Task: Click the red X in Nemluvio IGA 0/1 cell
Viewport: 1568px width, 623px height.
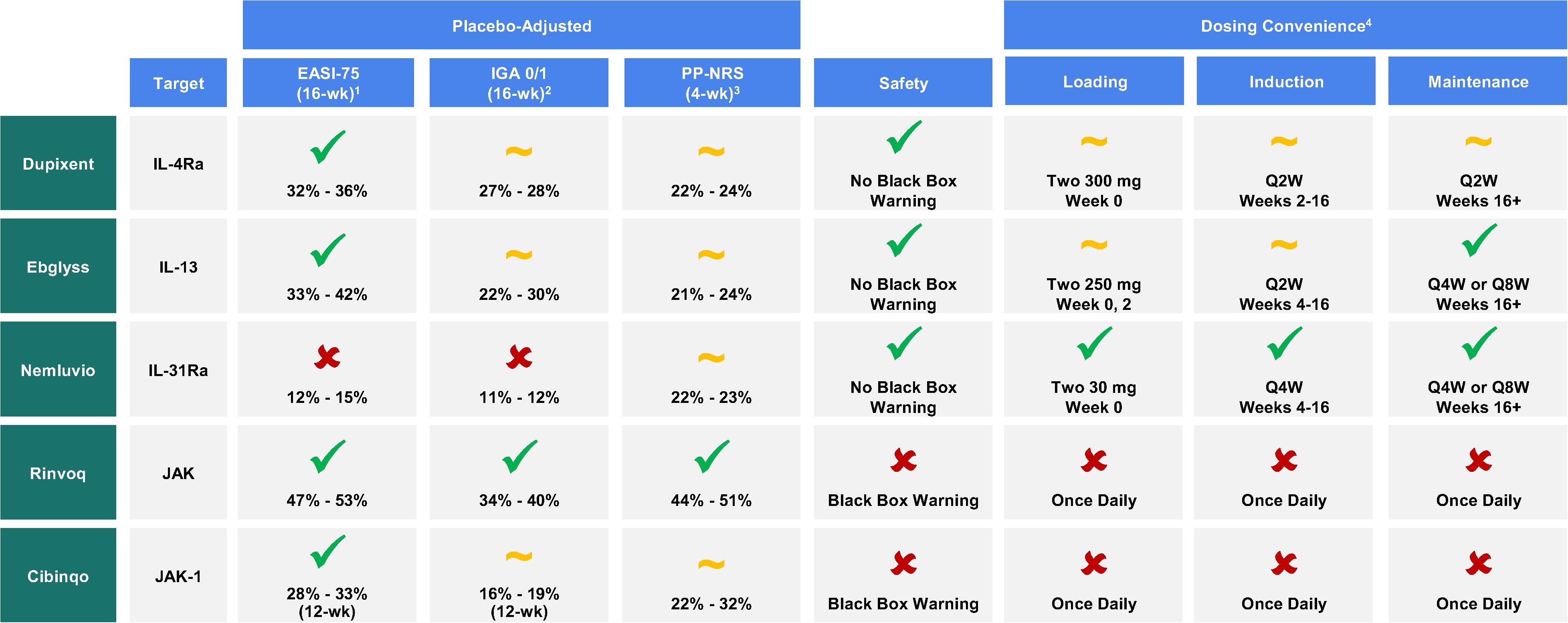Action: point(519,357)
